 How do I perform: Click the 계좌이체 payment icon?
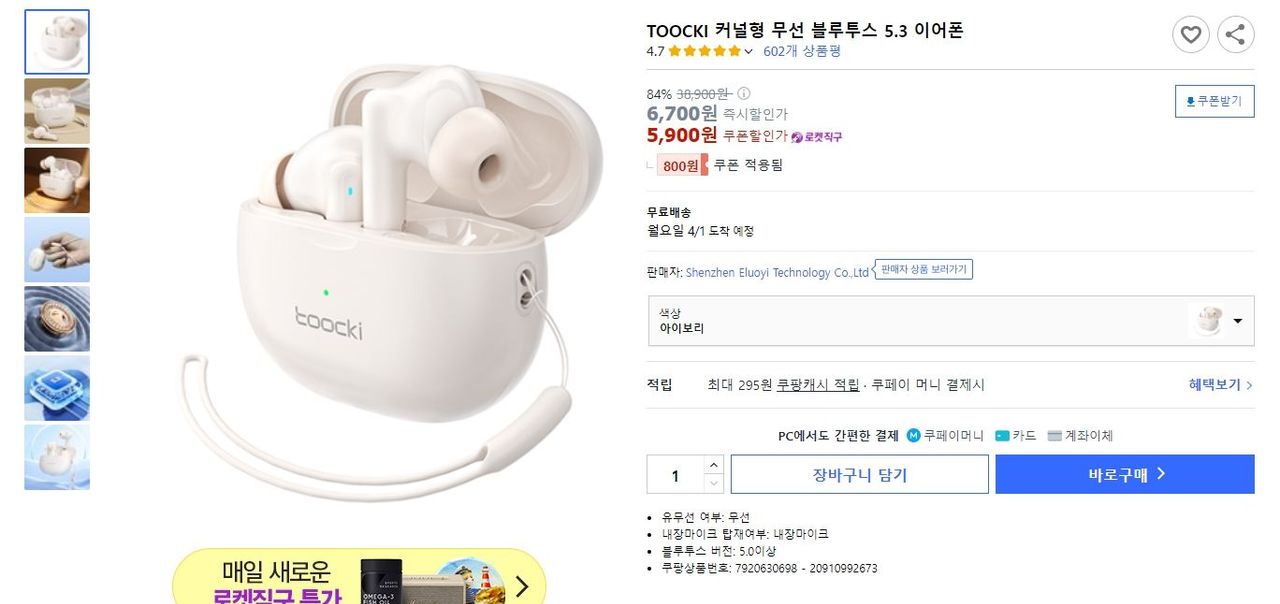[x=1053, y=435]
